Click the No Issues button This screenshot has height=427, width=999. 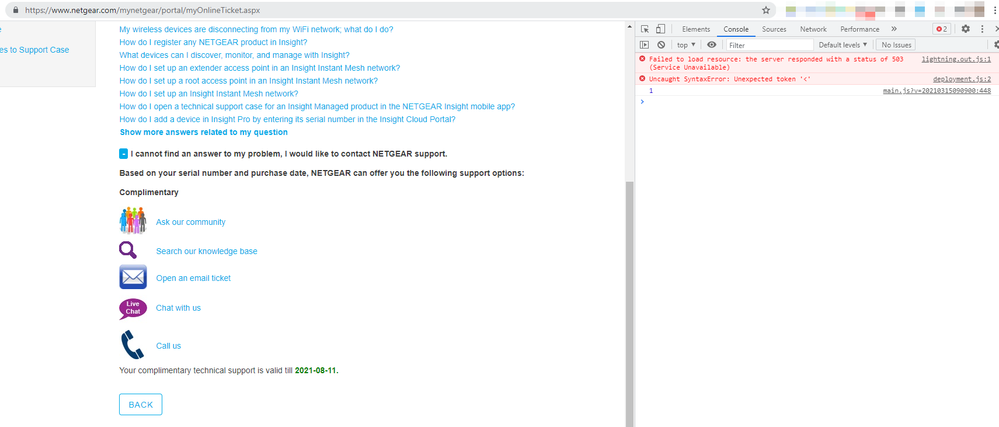(896, 45)
